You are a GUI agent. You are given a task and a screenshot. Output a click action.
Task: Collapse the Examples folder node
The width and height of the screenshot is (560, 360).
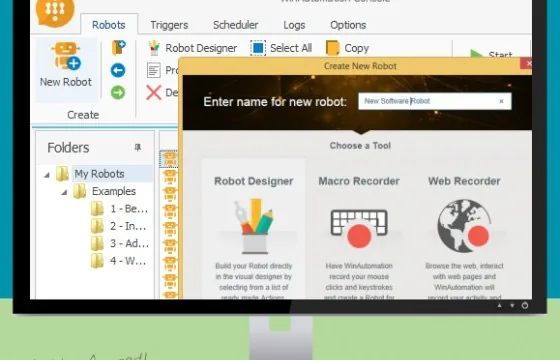(64, 192)
